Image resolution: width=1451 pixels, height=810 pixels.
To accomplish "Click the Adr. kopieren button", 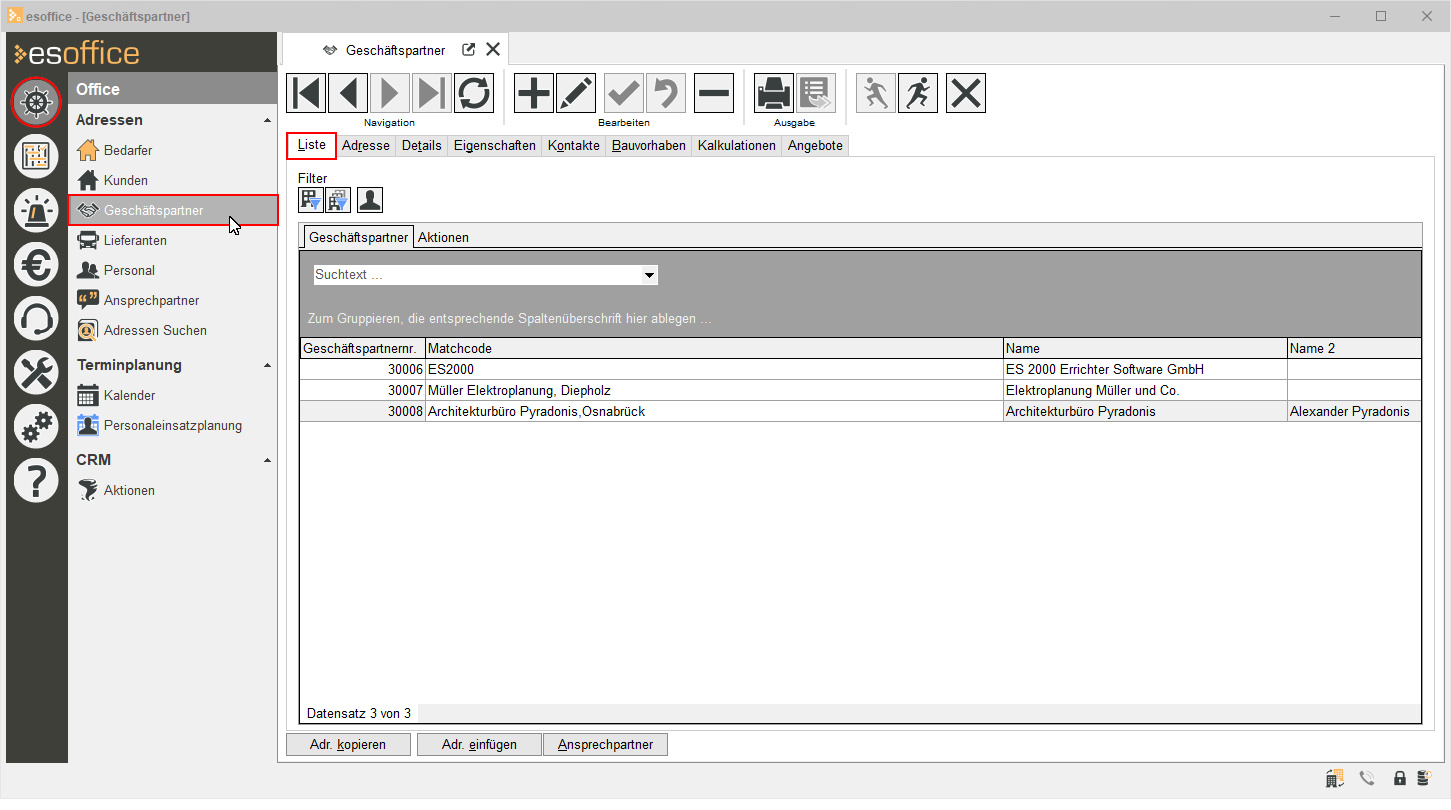I will [348, 745].
